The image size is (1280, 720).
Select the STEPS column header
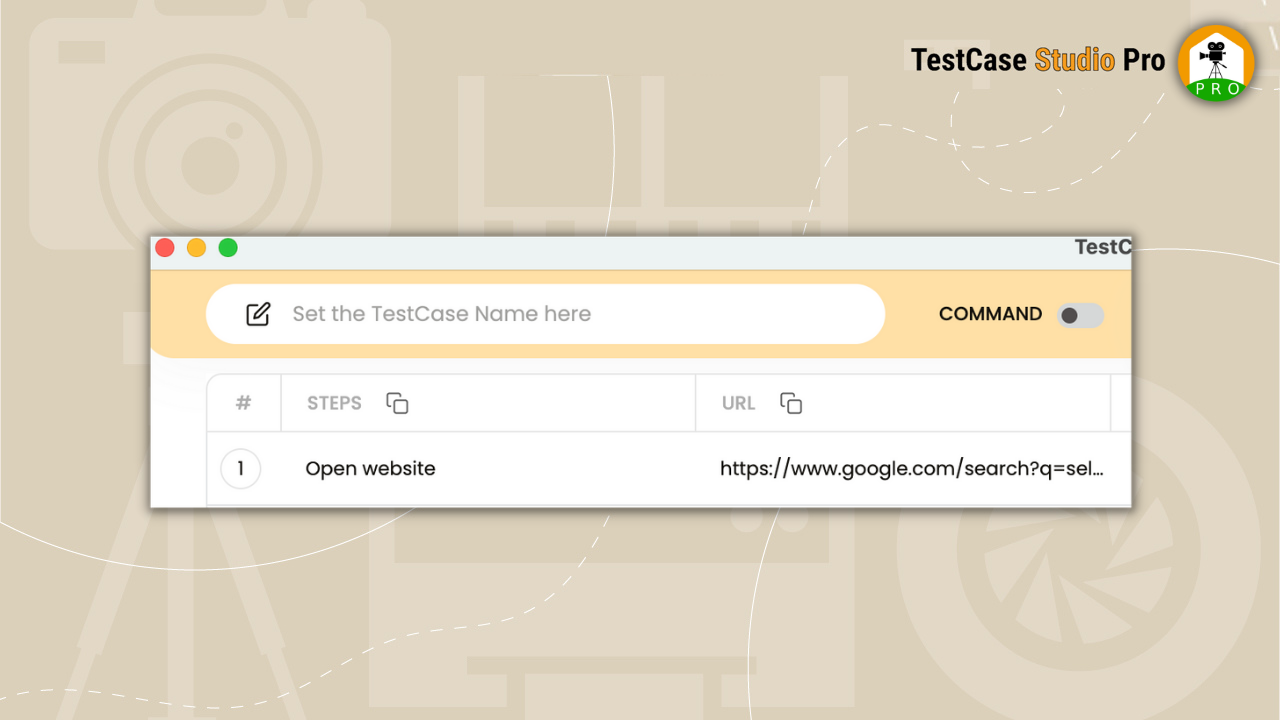click(333, 403)
